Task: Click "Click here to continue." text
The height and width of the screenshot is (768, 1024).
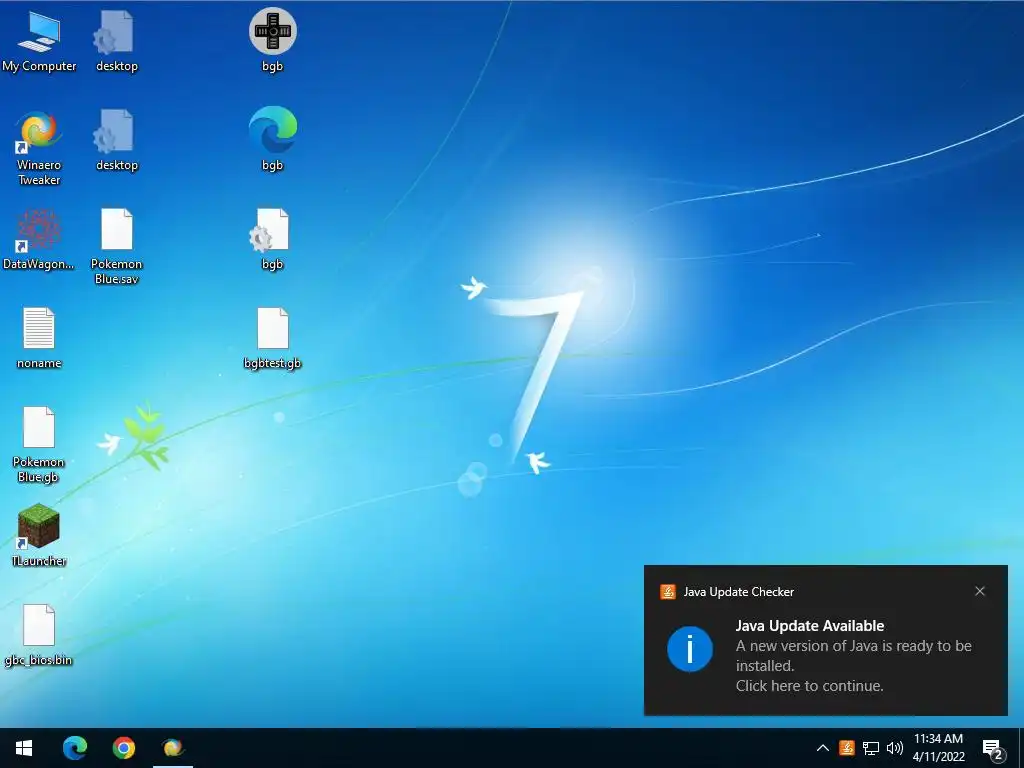Action: [810, 686]
